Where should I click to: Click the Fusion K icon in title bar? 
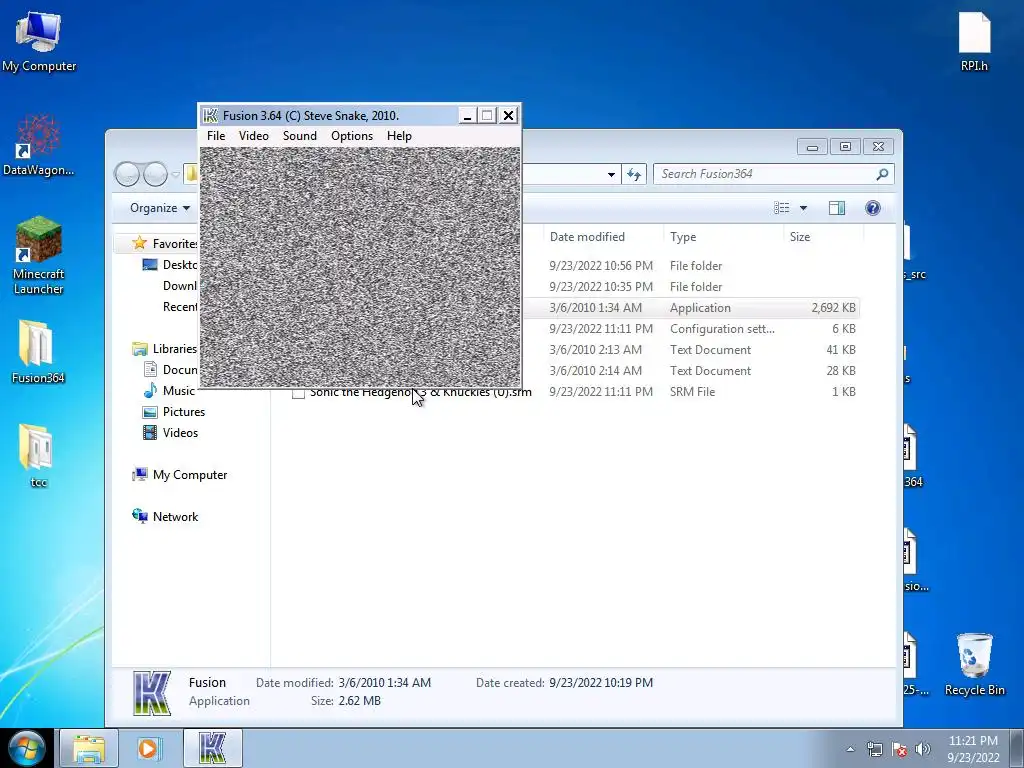(x=210, y=116)
